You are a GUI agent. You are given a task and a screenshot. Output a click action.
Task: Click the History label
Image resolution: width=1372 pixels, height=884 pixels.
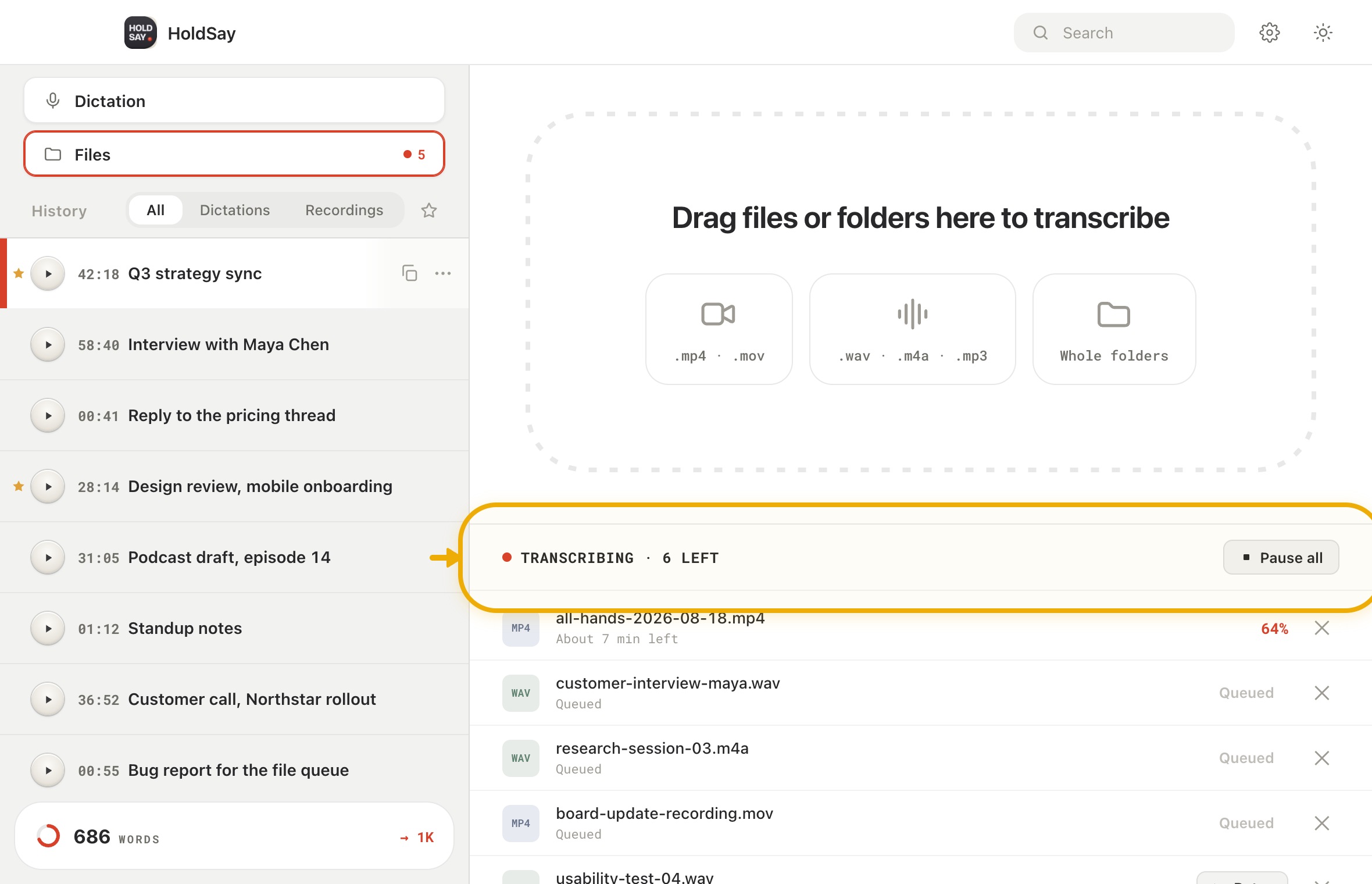point(59,211)
